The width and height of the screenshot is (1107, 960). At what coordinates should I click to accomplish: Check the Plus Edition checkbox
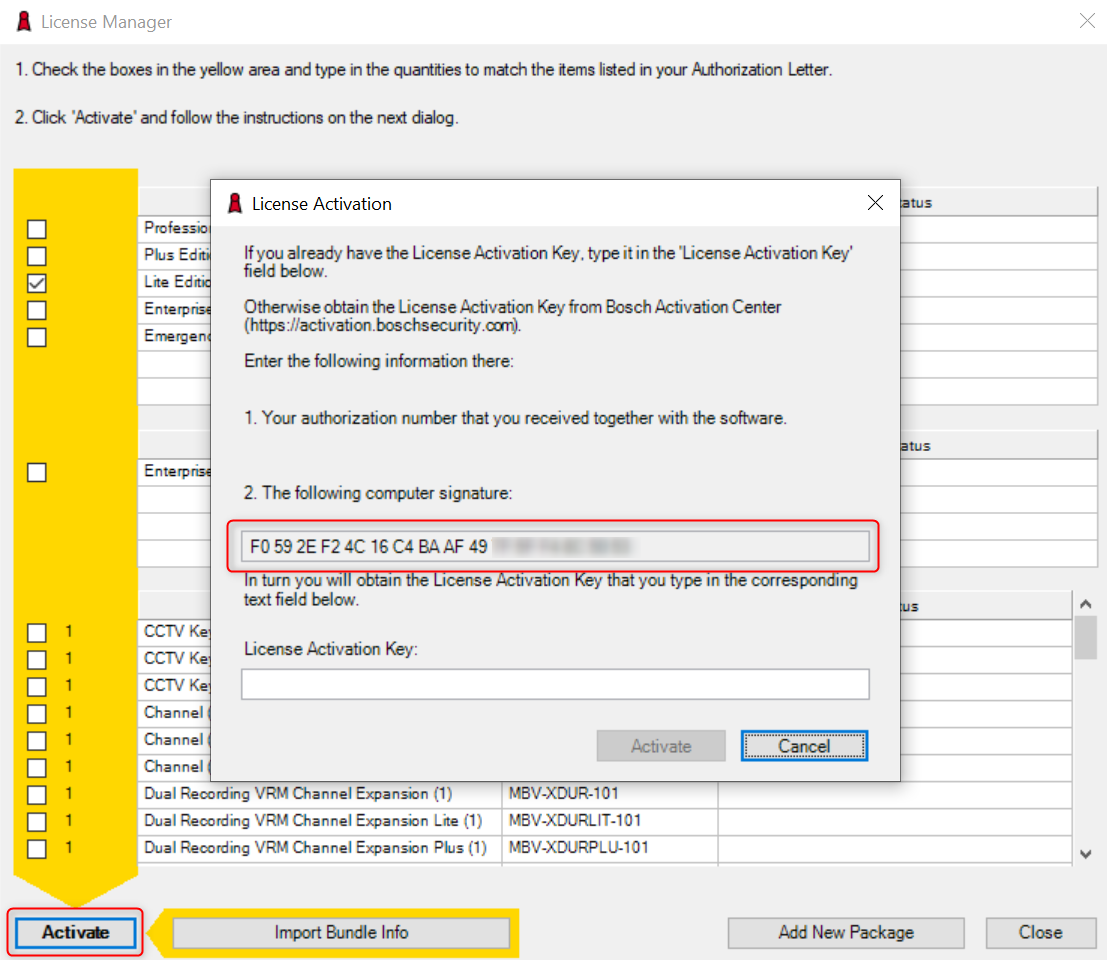pyautogui.click(x=37, y=257)
